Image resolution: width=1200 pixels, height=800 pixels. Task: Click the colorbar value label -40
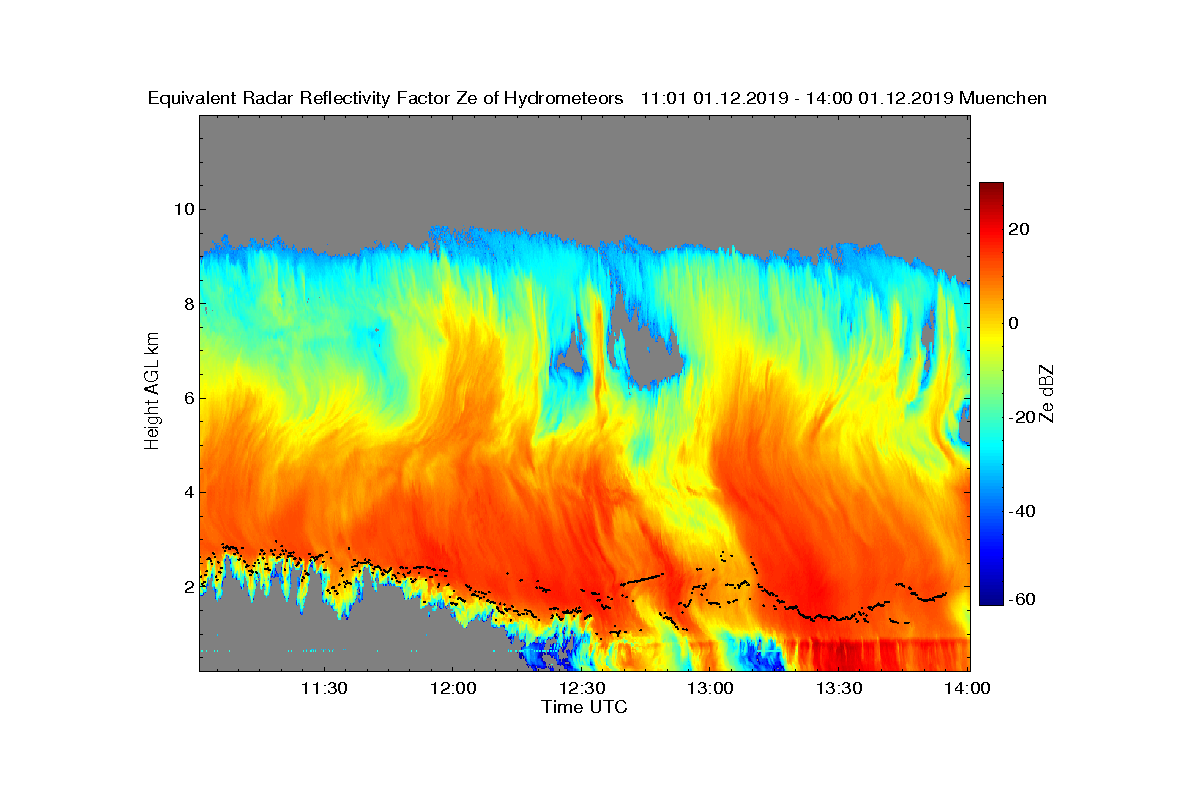1022,511
